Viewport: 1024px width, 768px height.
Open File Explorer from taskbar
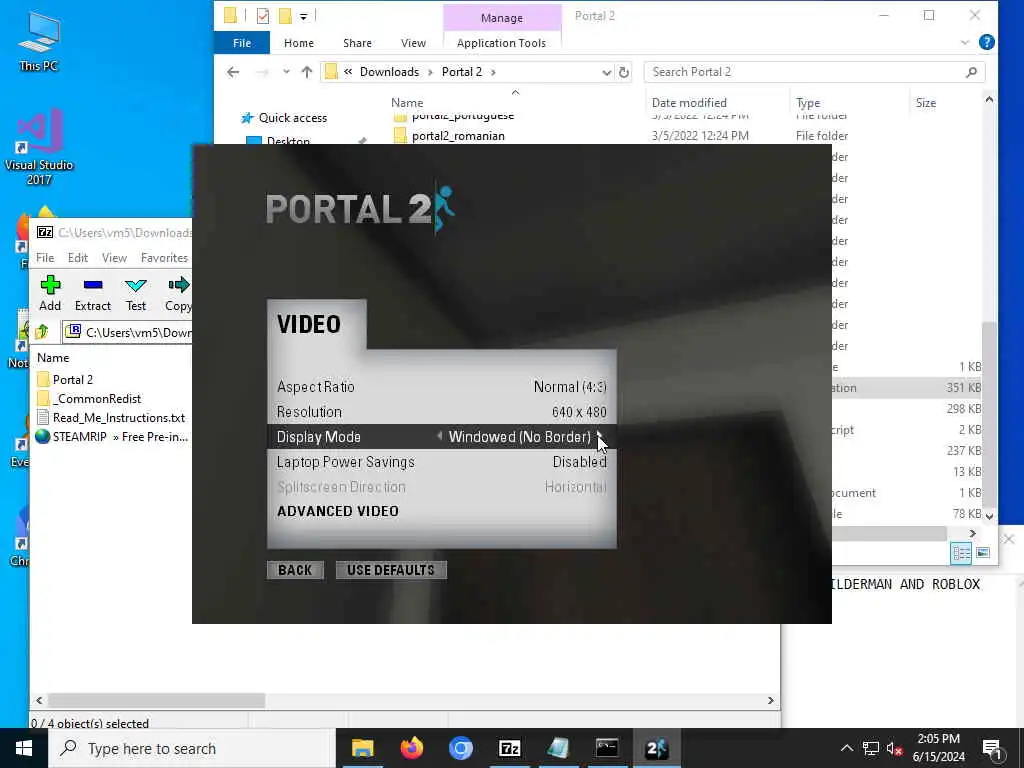click(x=362, y=748)
